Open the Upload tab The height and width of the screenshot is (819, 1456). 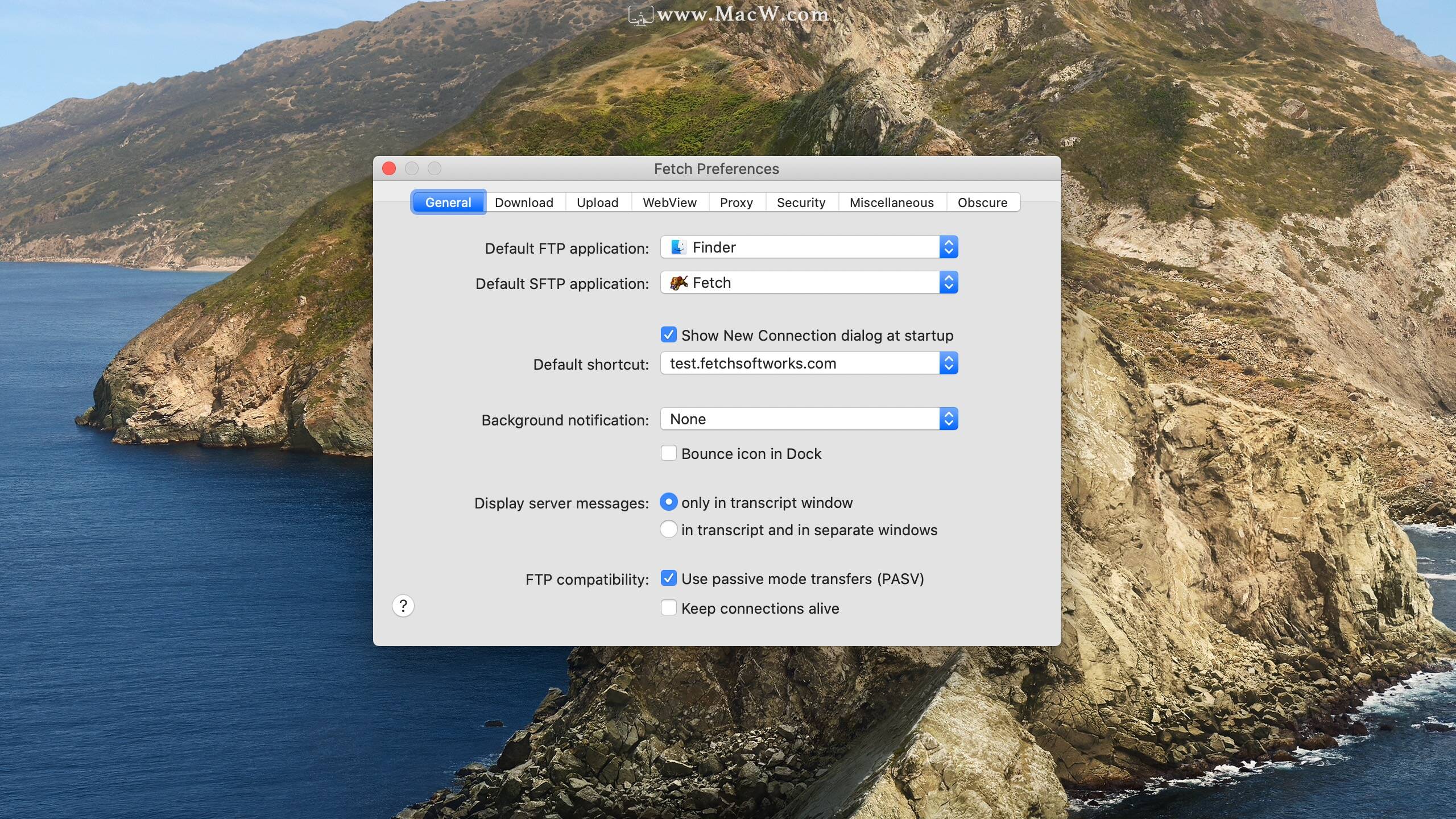coord(597,202)
